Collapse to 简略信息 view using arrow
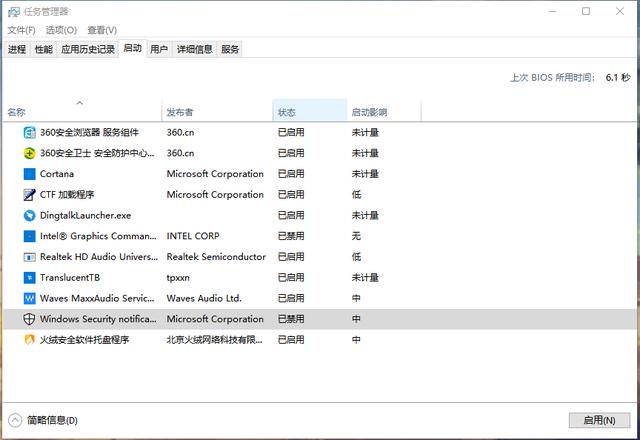The image size is (640, 440). [15, 420]
